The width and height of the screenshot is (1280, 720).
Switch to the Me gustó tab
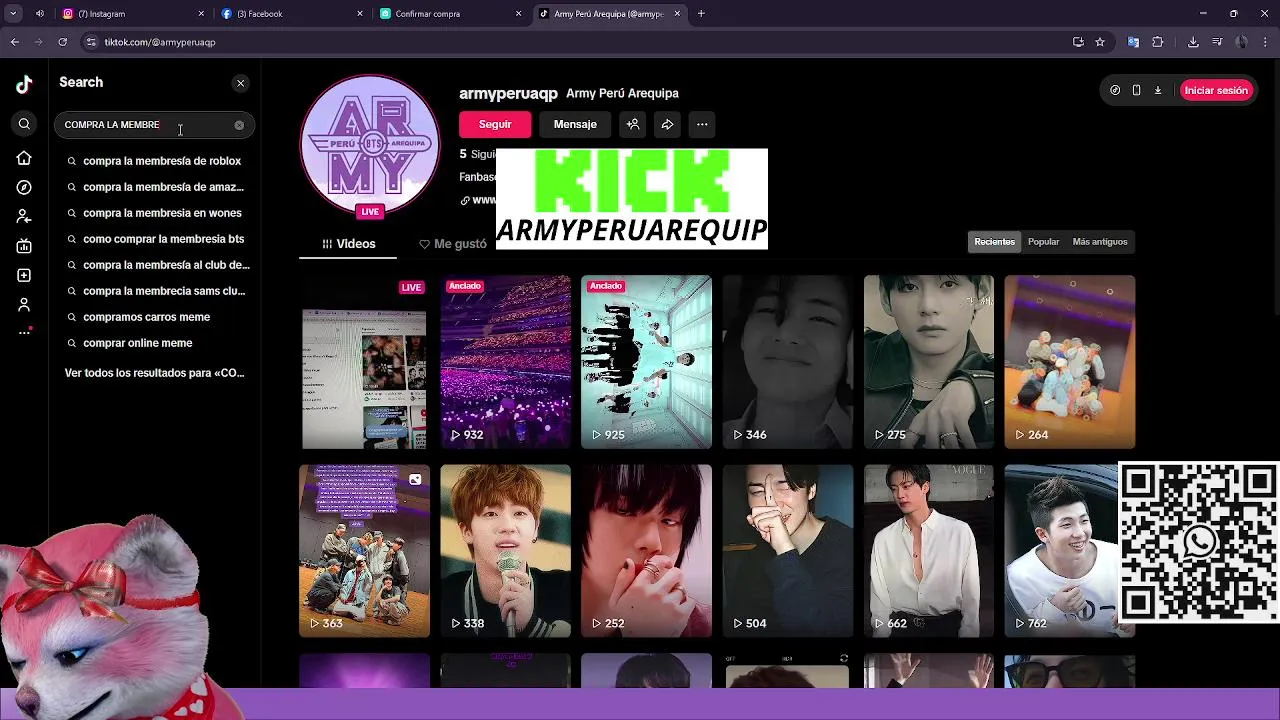[453, 244]
